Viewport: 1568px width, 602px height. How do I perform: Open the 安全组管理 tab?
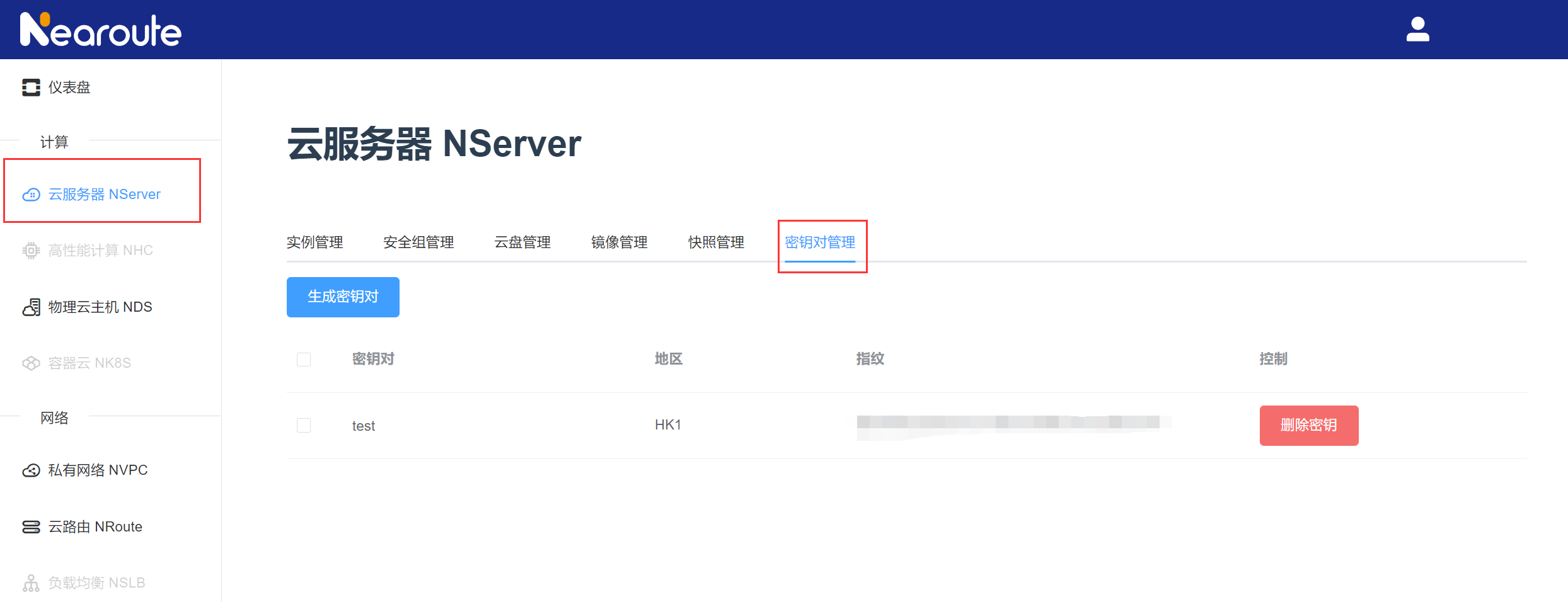(418, 242)
